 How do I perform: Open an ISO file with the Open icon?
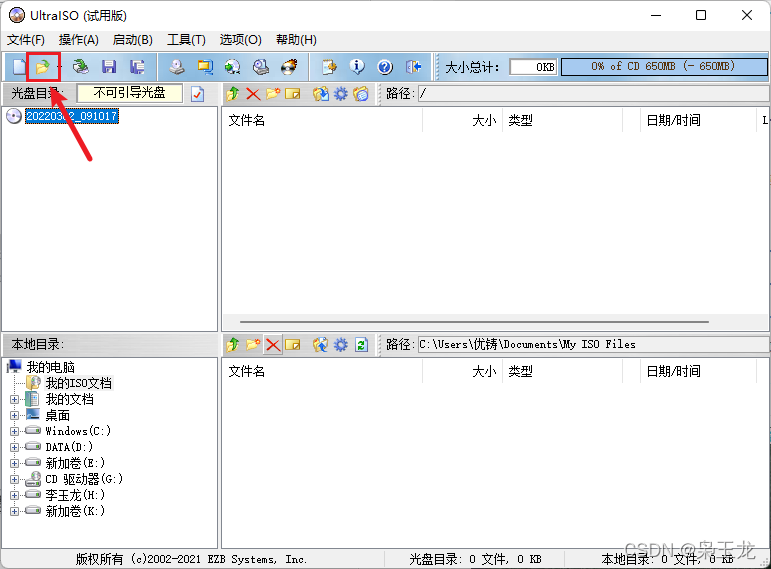(43, 66)
